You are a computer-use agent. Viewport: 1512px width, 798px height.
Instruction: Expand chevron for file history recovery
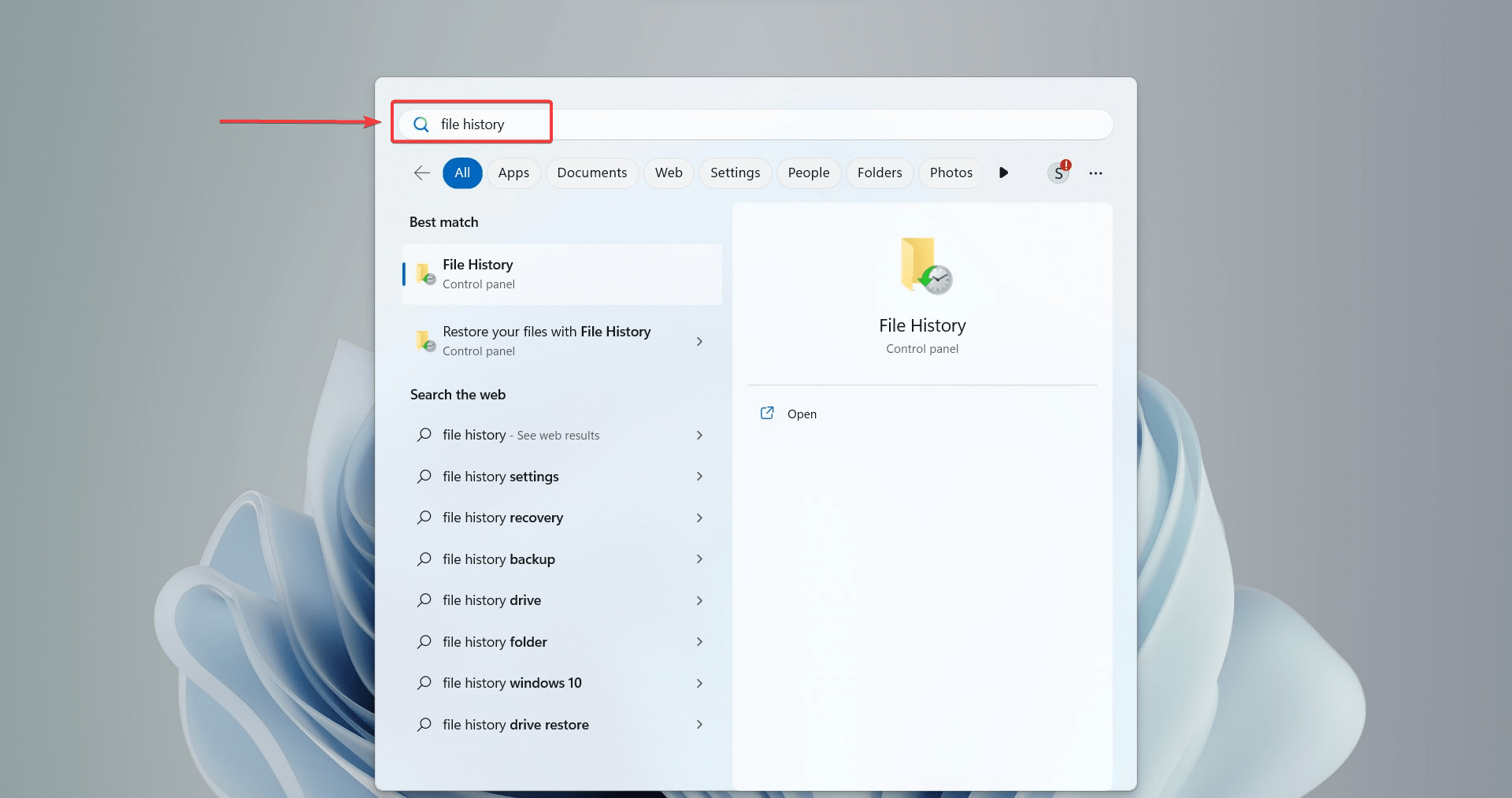[x=699, y=518]
